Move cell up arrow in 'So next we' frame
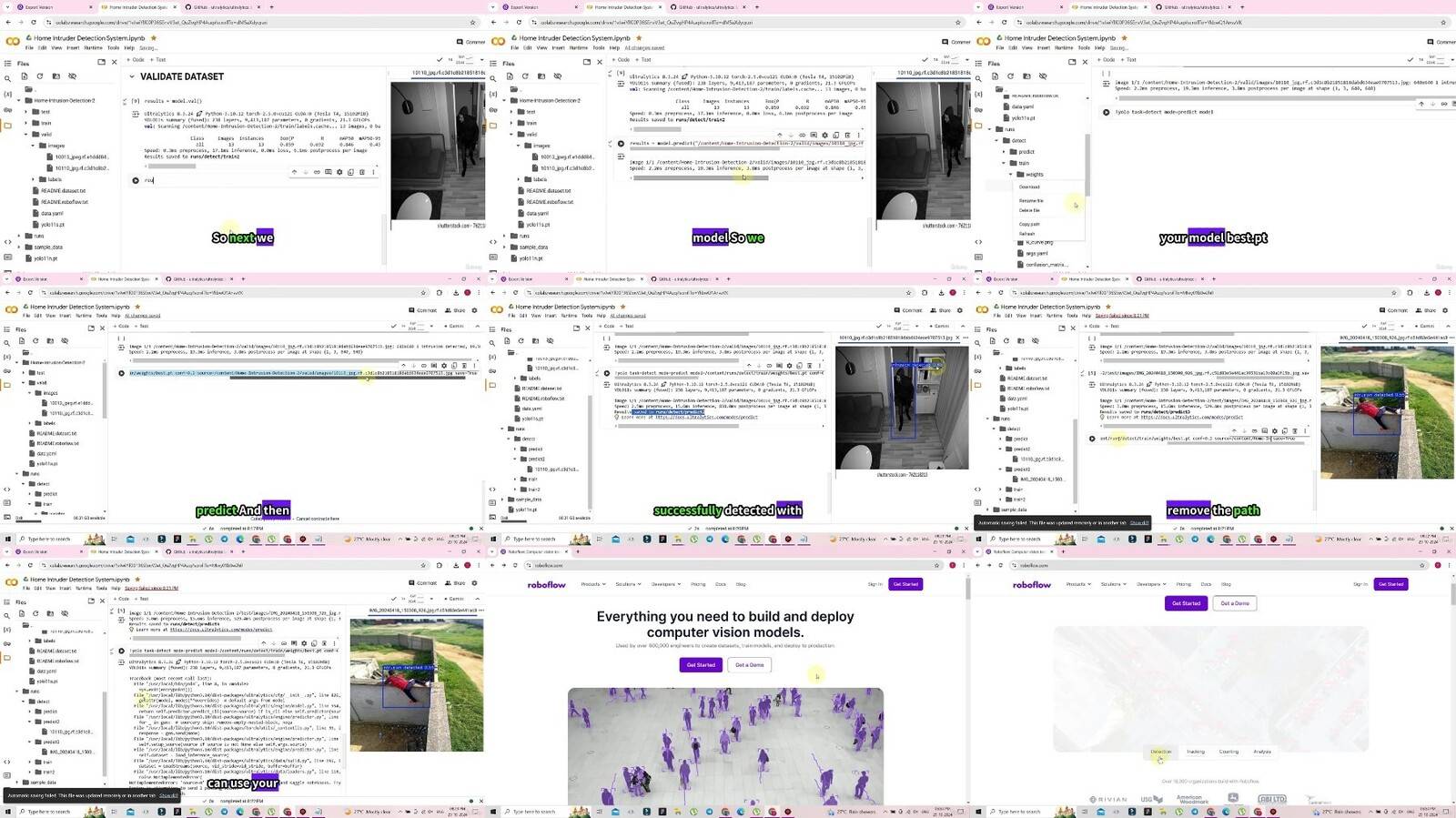This screenshot has width=1456, height=818. 294,172
